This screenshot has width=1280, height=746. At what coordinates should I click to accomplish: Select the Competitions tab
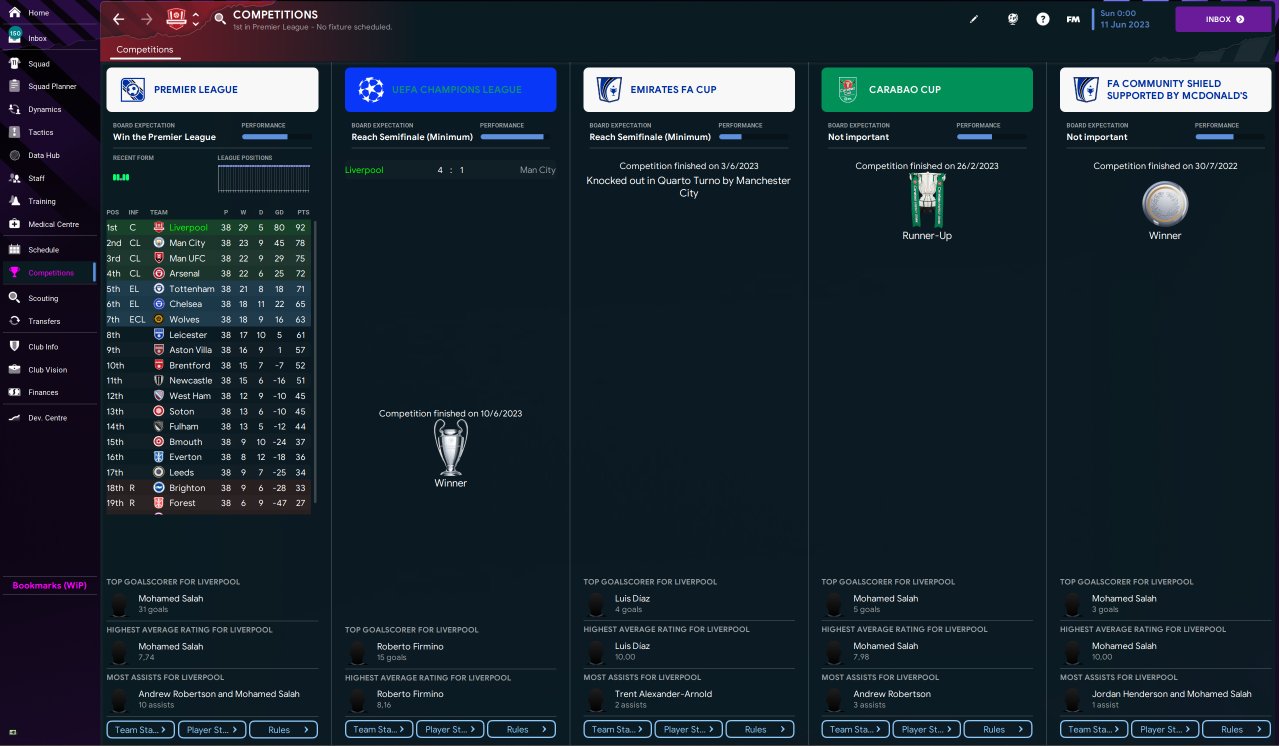click(x=145, y=49)
